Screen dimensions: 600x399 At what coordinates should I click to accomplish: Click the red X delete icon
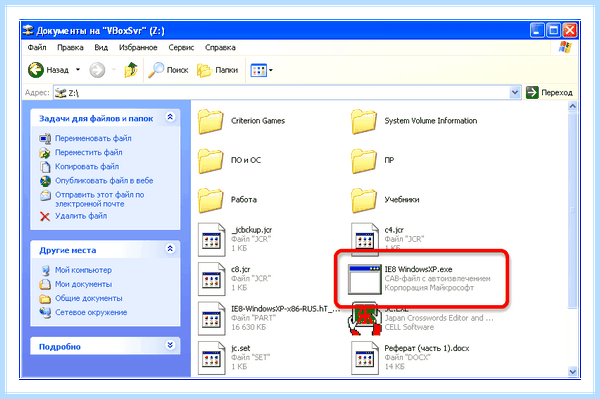[x=45, y=217]
